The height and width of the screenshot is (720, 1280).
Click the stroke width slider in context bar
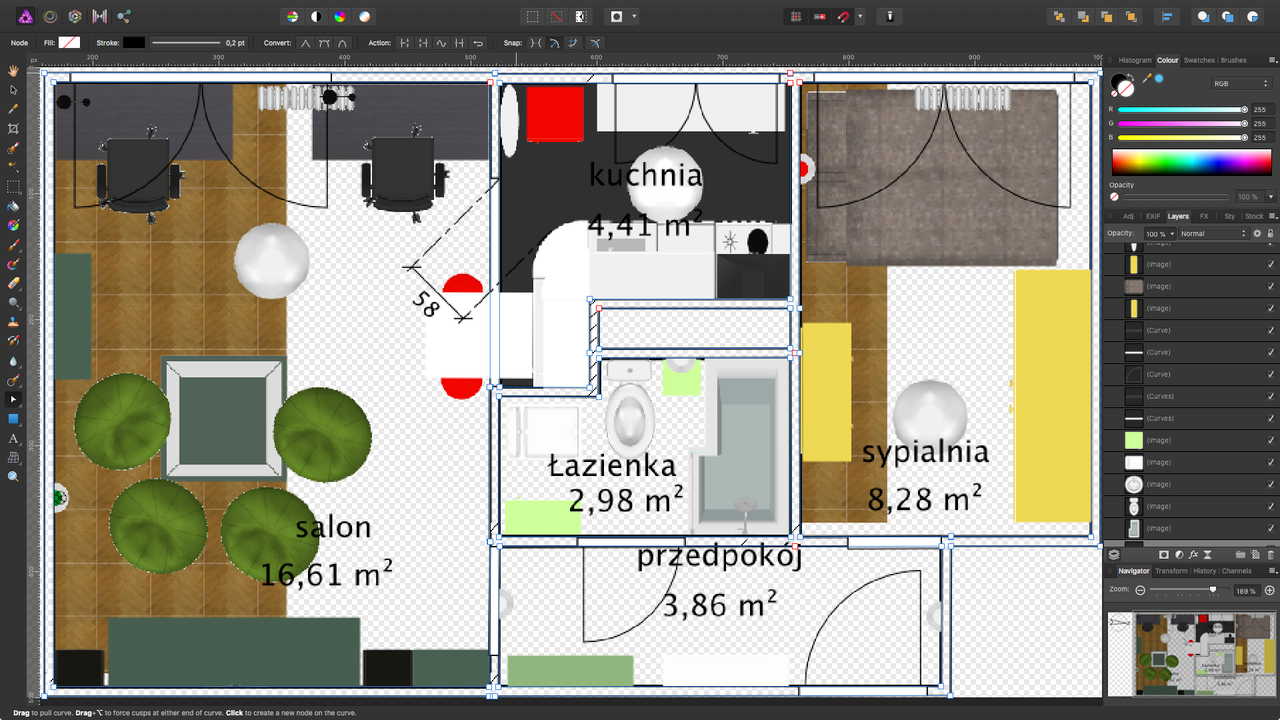click(x=186, y=43)
